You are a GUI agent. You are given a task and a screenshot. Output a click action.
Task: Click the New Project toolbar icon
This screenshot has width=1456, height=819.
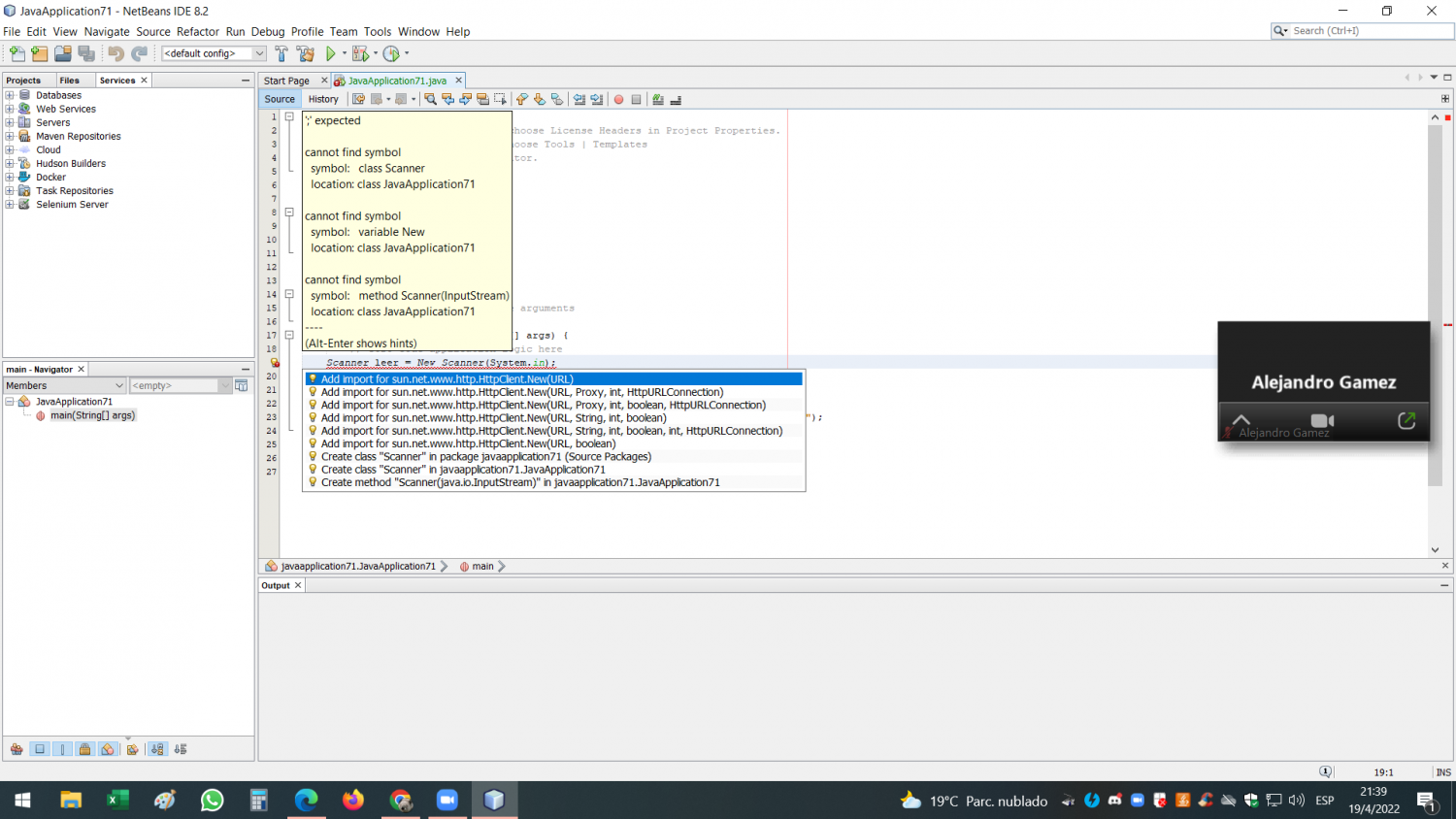click(40, 53)
